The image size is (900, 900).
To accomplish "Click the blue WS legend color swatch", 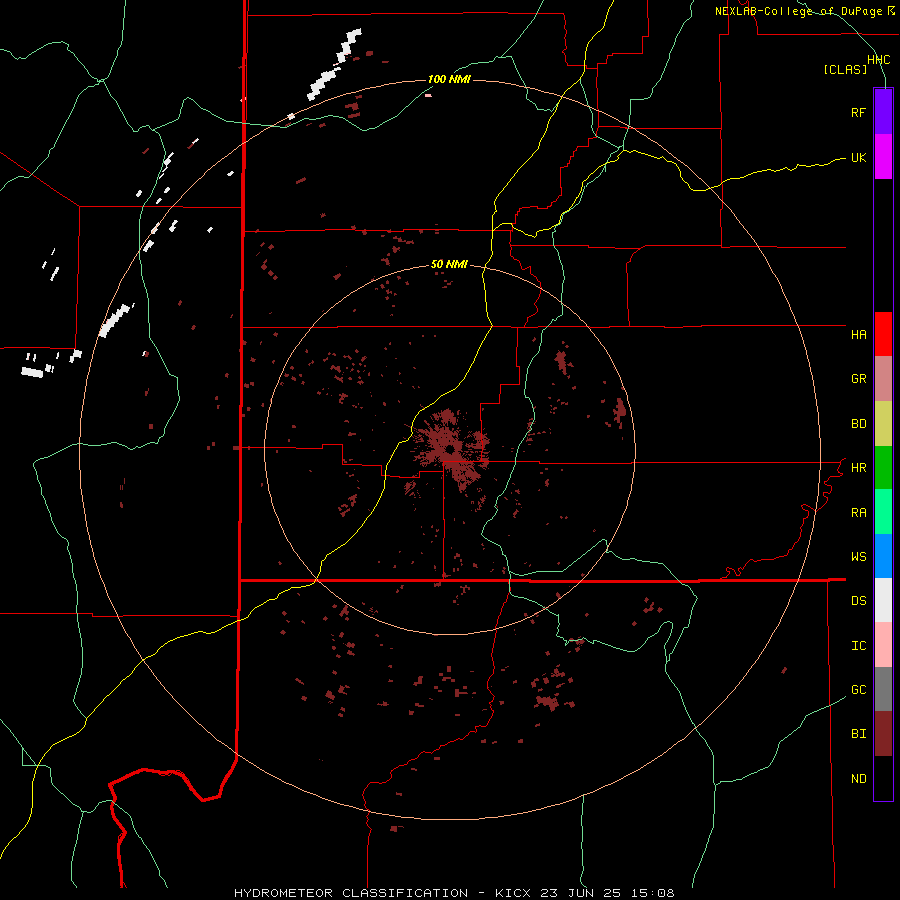I will (x=883, y=556).
